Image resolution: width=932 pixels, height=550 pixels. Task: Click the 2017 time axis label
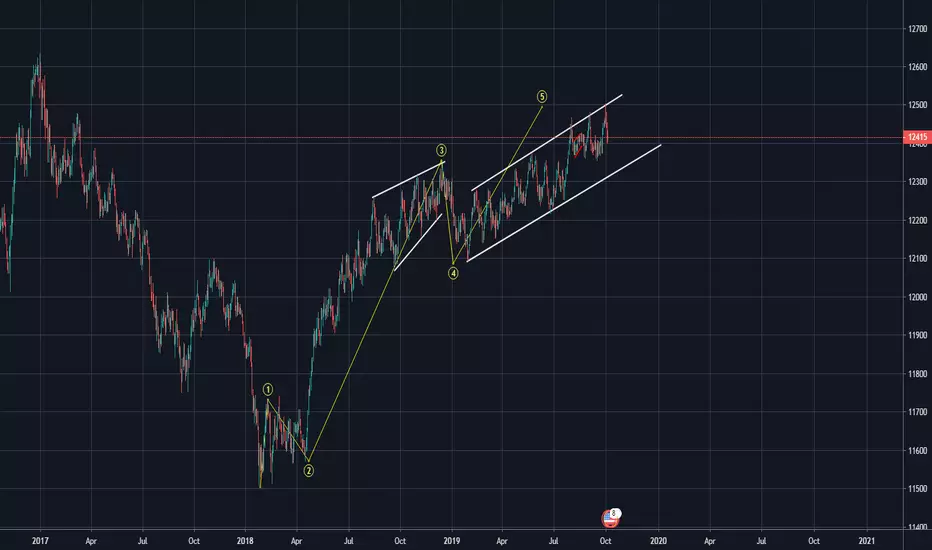click(40, 540)
